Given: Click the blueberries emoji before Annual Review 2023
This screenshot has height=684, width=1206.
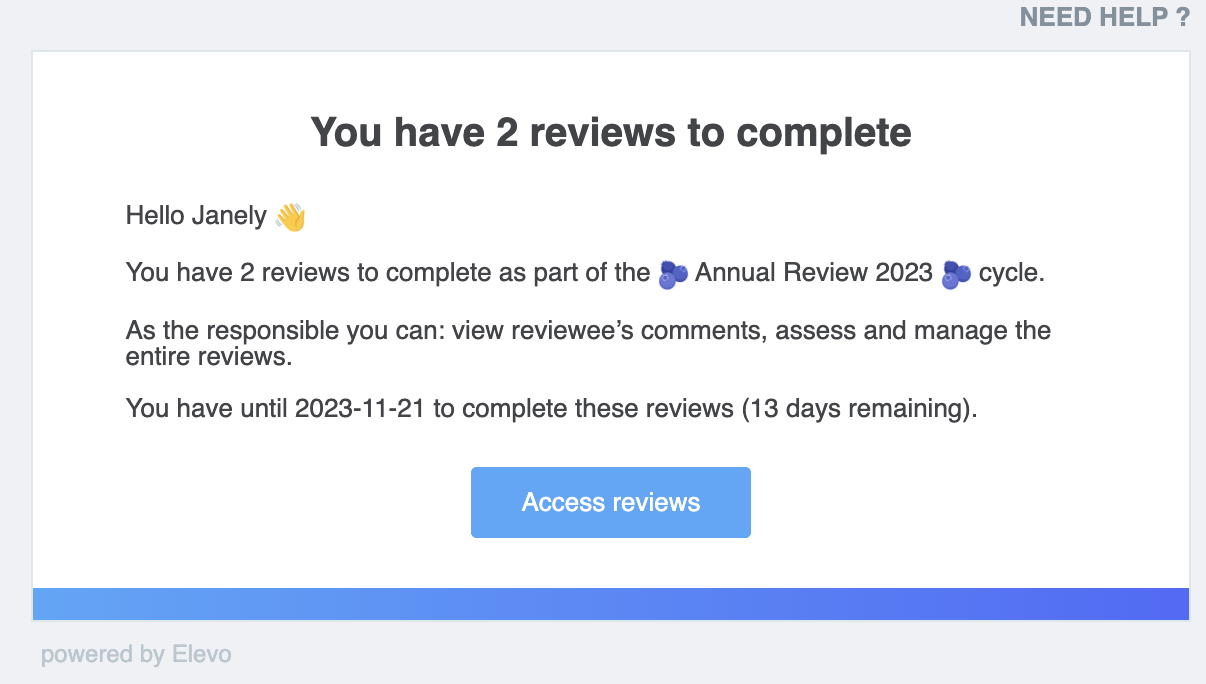Looking at the screenshot, I should pyautogui.click(x=673, y=274).
